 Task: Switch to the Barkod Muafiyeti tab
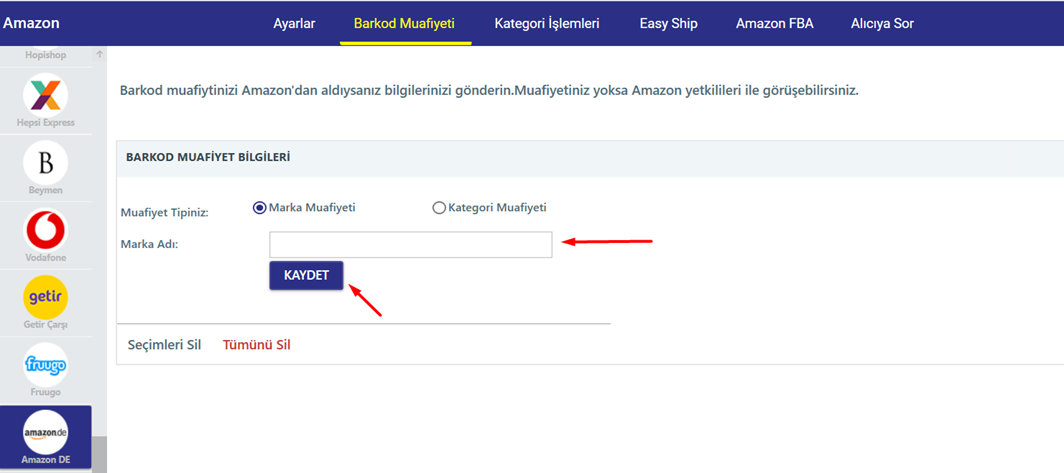tap(404, 24)
